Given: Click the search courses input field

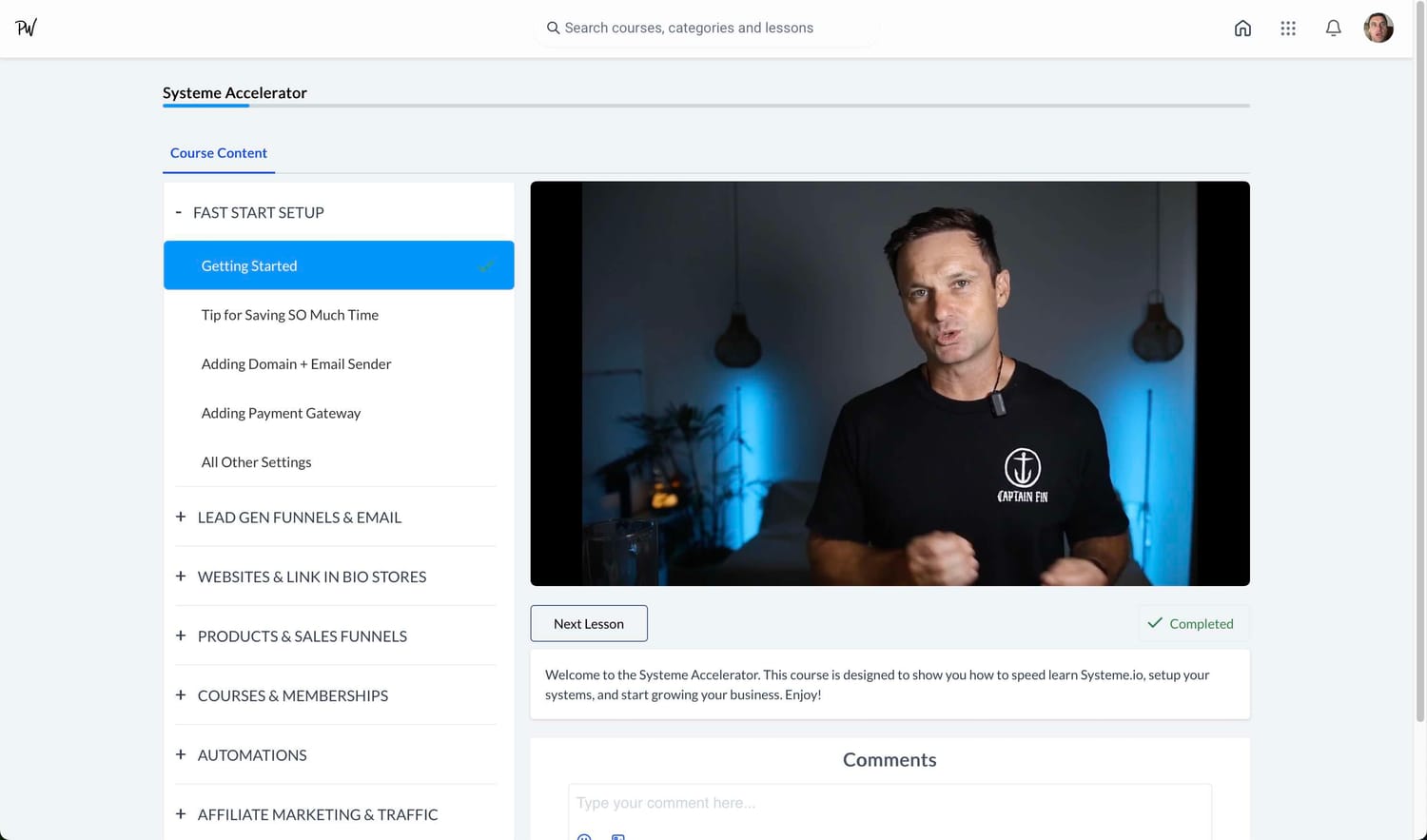Looking at the screenshot, I should click(707, 28).
